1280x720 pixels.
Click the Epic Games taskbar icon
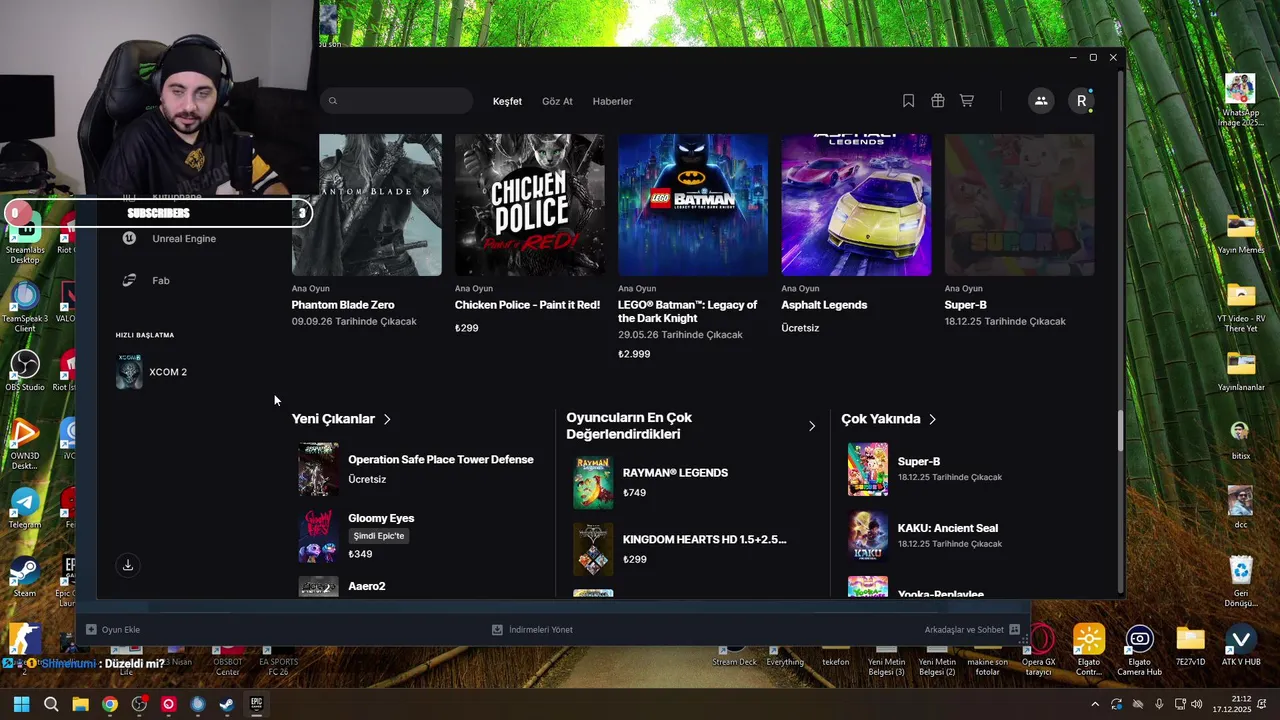(256, 704)
